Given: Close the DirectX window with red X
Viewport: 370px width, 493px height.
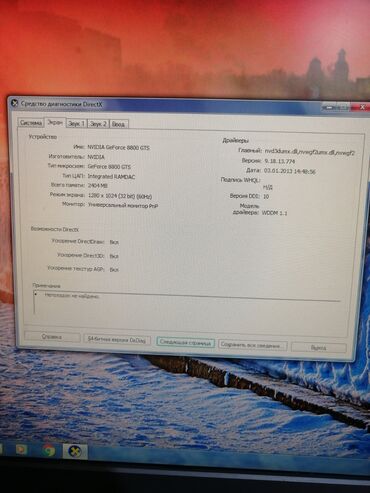Looking at the screenshot, I should 362,107.
